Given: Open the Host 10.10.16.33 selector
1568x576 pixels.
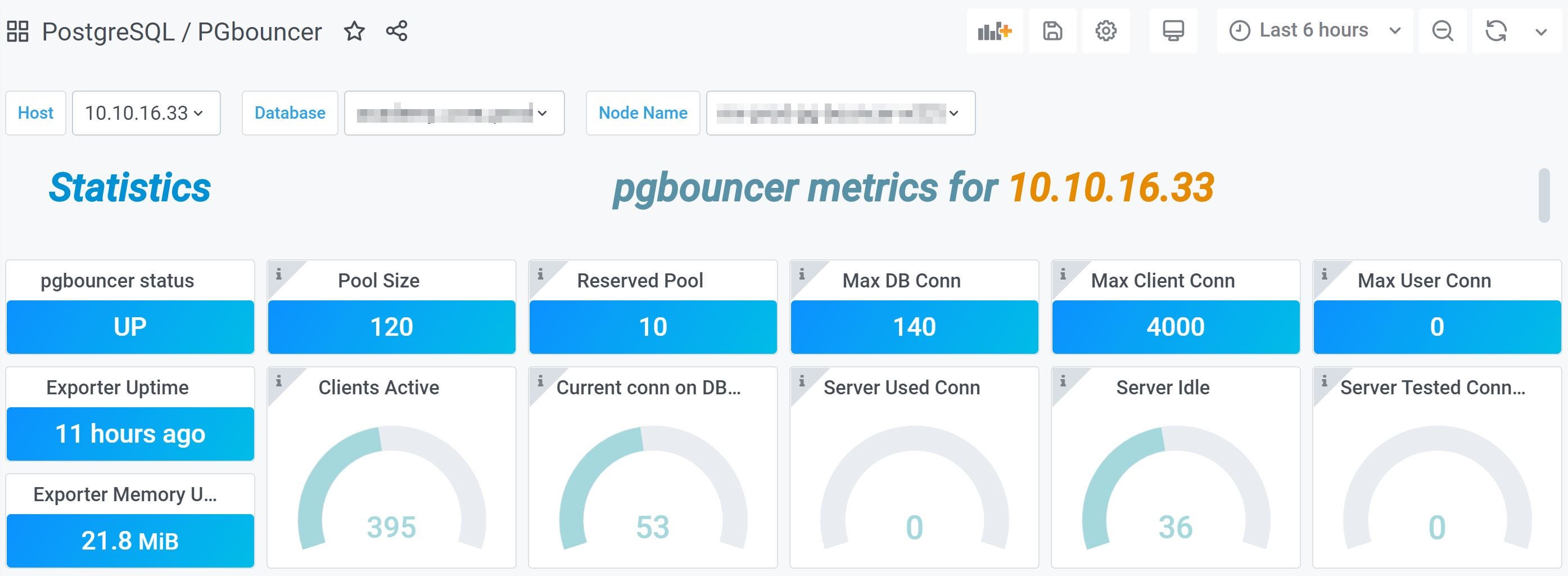Looking at the screenshot, I should coord(146,112).
